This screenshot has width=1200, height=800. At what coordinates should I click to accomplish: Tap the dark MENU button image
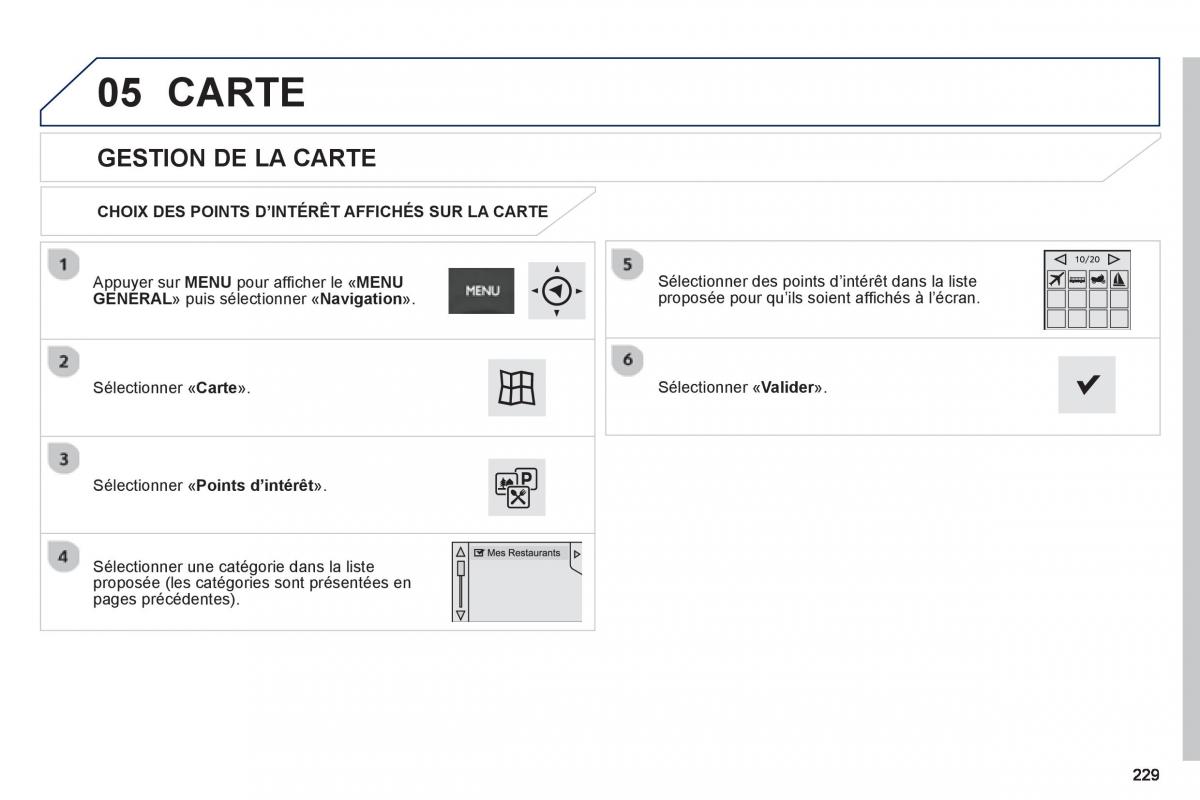coord(481,291)
